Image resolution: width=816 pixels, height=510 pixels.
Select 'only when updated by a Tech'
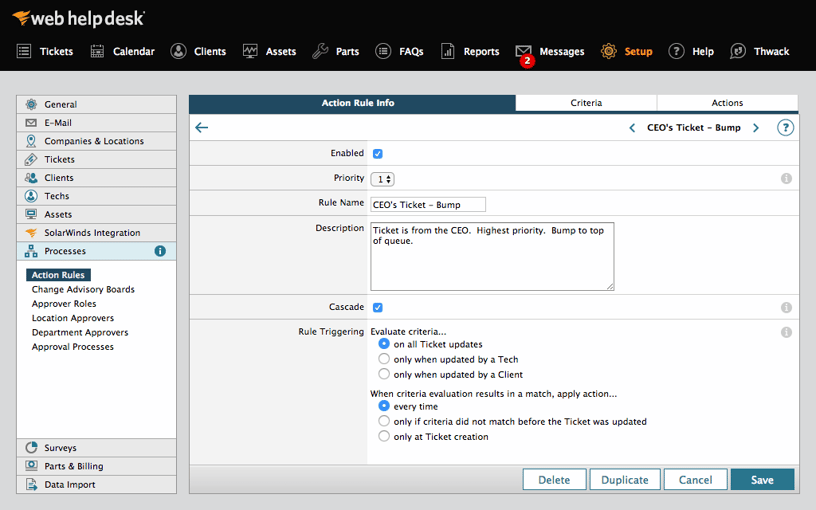click(384, 359)
